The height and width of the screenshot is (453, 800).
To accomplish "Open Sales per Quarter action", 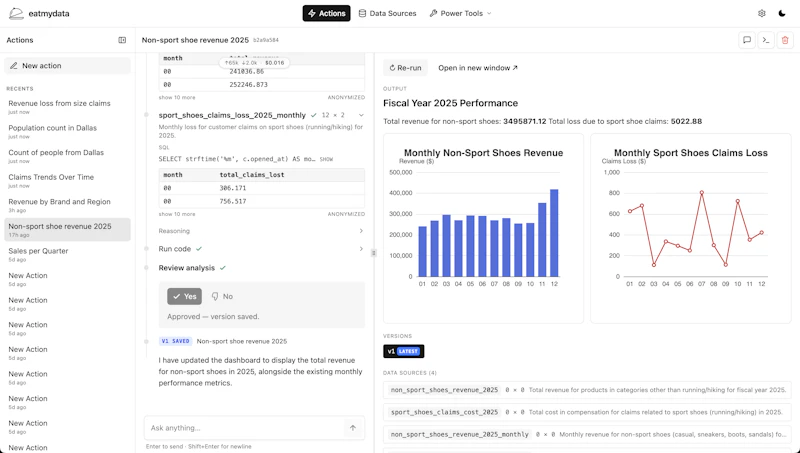I will click(67, 254).
